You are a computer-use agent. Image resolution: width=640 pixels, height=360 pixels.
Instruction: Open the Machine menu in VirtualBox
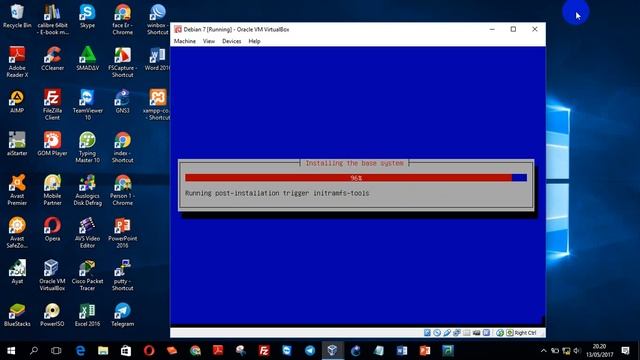[x=184, y=41]
